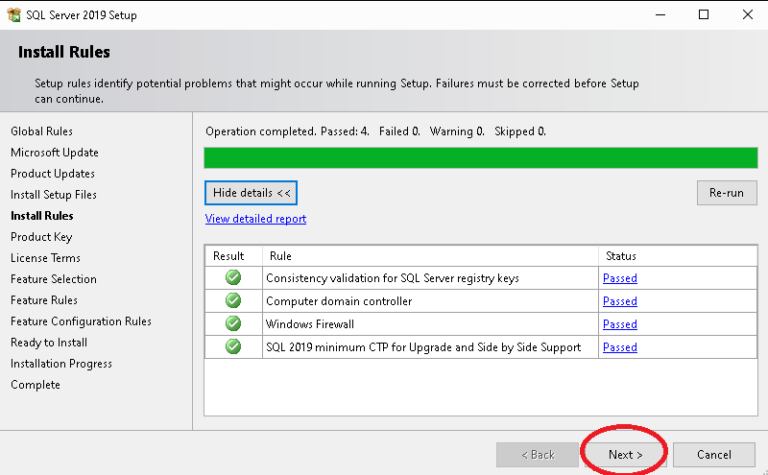Open Passed status for SQL 2019 minimum CTP
This screenshot has width=768, height=475.
pos(620,347)
